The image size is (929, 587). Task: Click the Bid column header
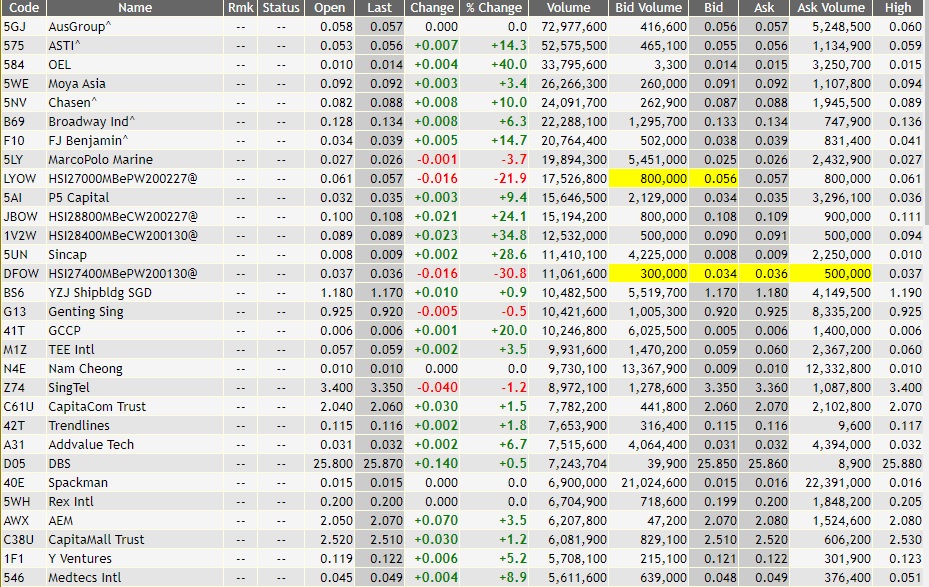pyautogui.click(x=716, y=8)
